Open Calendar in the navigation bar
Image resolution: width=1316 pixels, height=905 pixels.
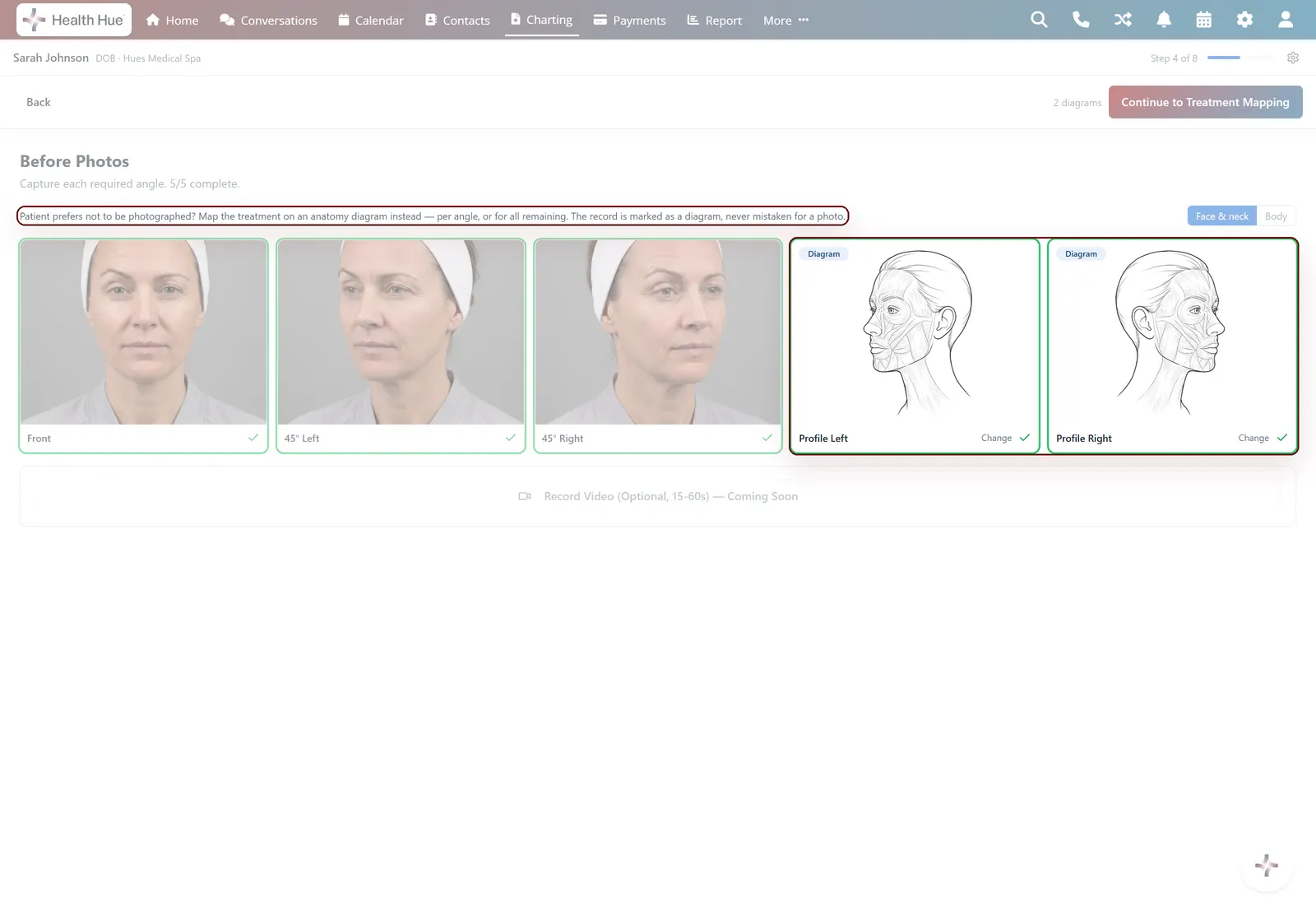pos(371,20)
